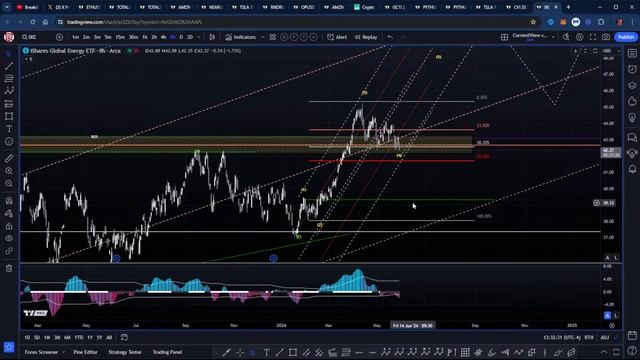
Task: Open the Trading Panel tab
Action: click(x=167, y=352)
